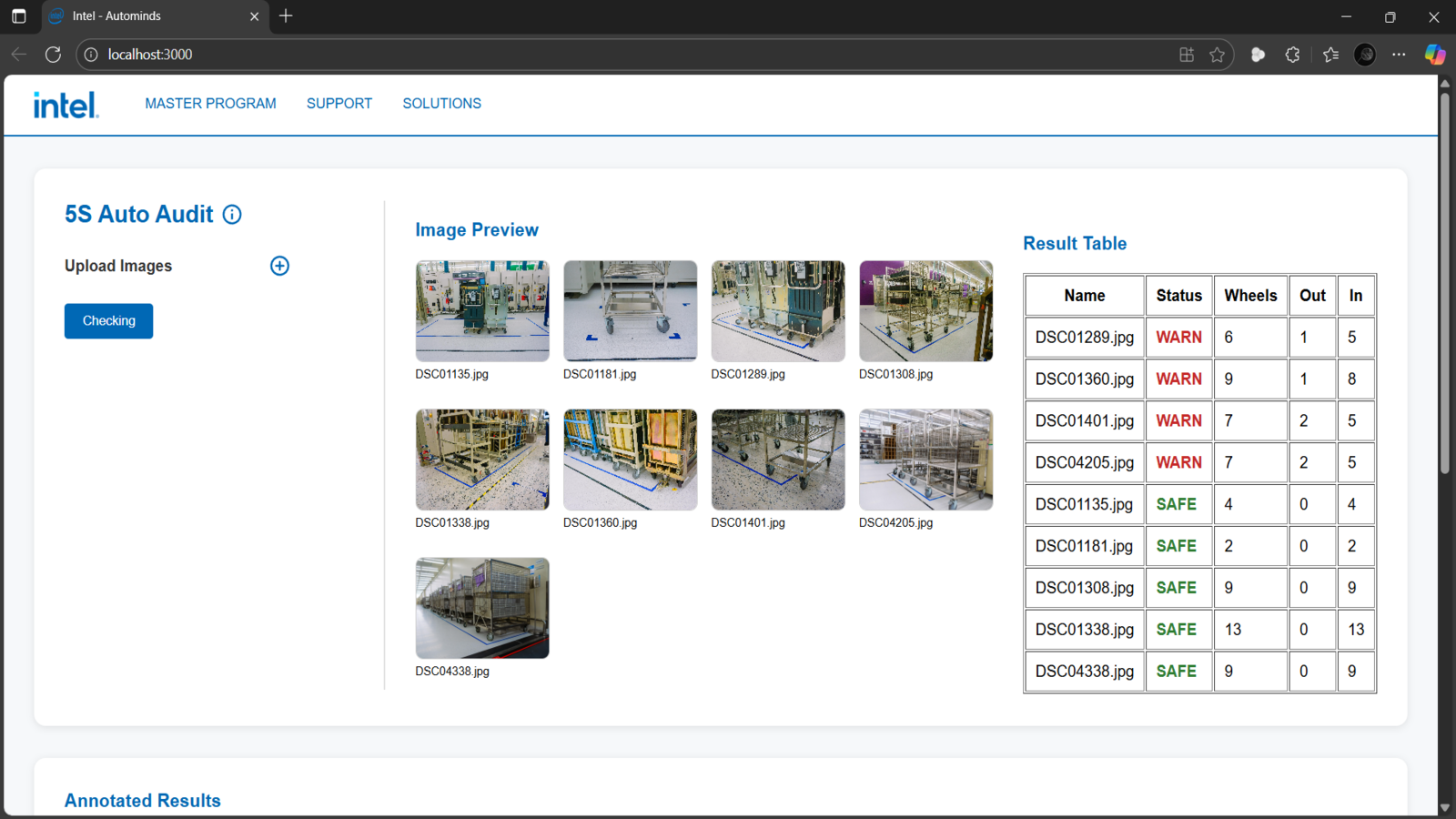The height and width of the screenshot is (819, 1456).
Task: Click the info icon next to 5S Auto Audit
Action: 232,215
